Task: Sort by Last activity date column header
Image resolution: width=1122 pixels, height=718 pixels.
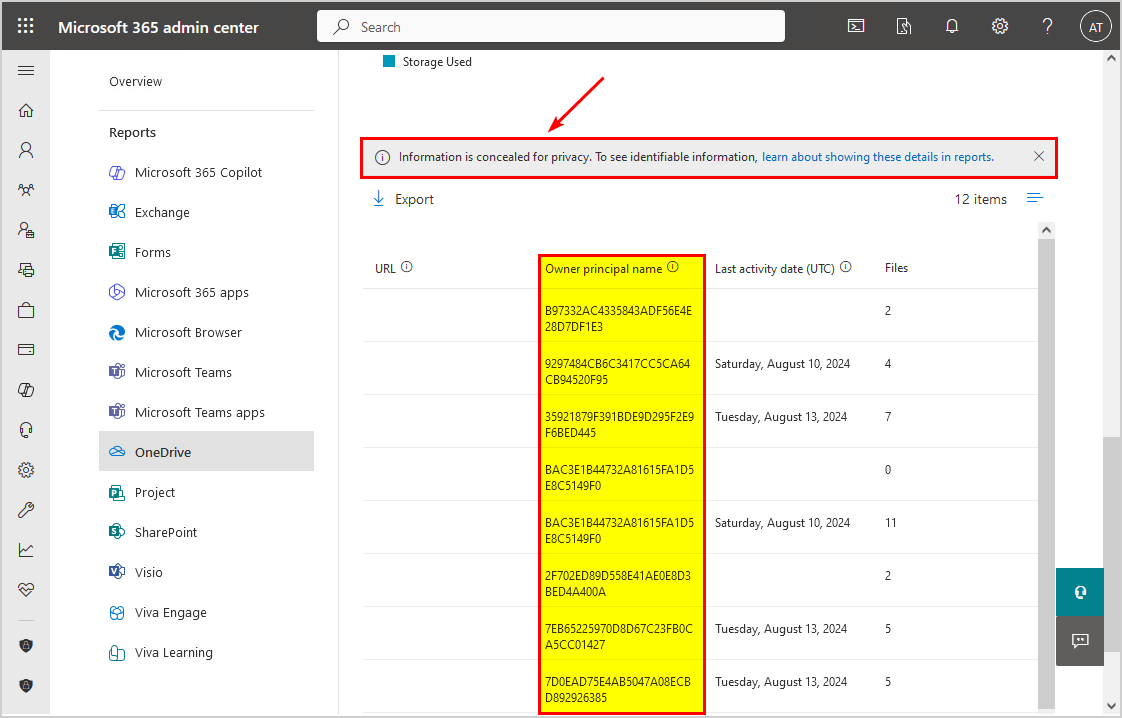Action: 776,268
